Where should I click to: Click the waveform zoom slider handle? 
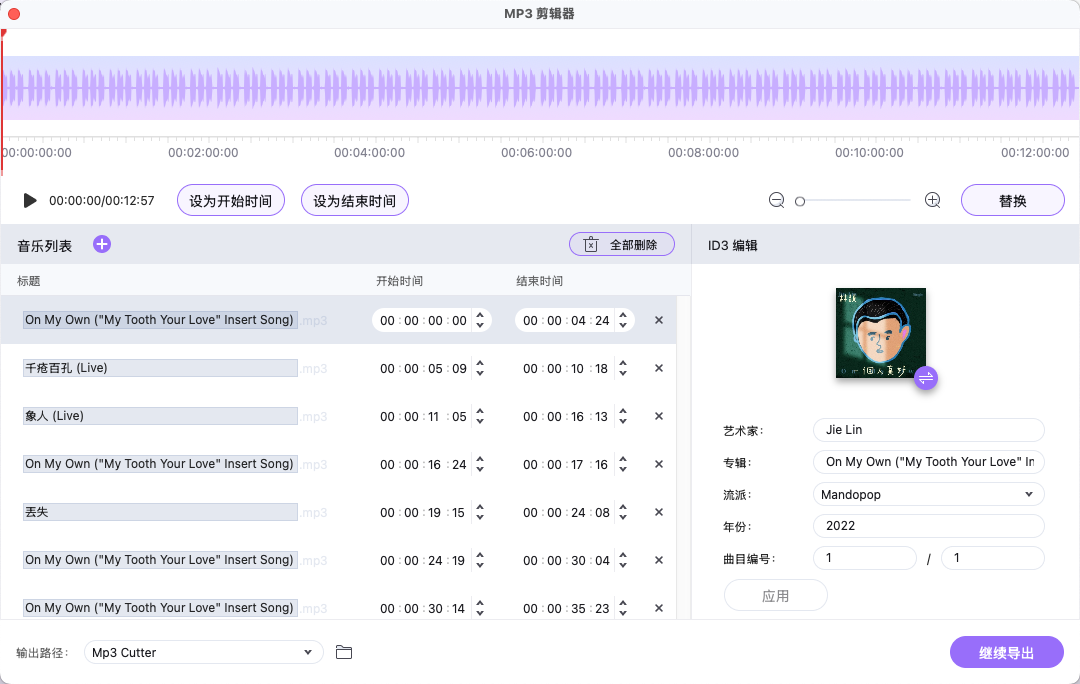[x=799, y=200]
